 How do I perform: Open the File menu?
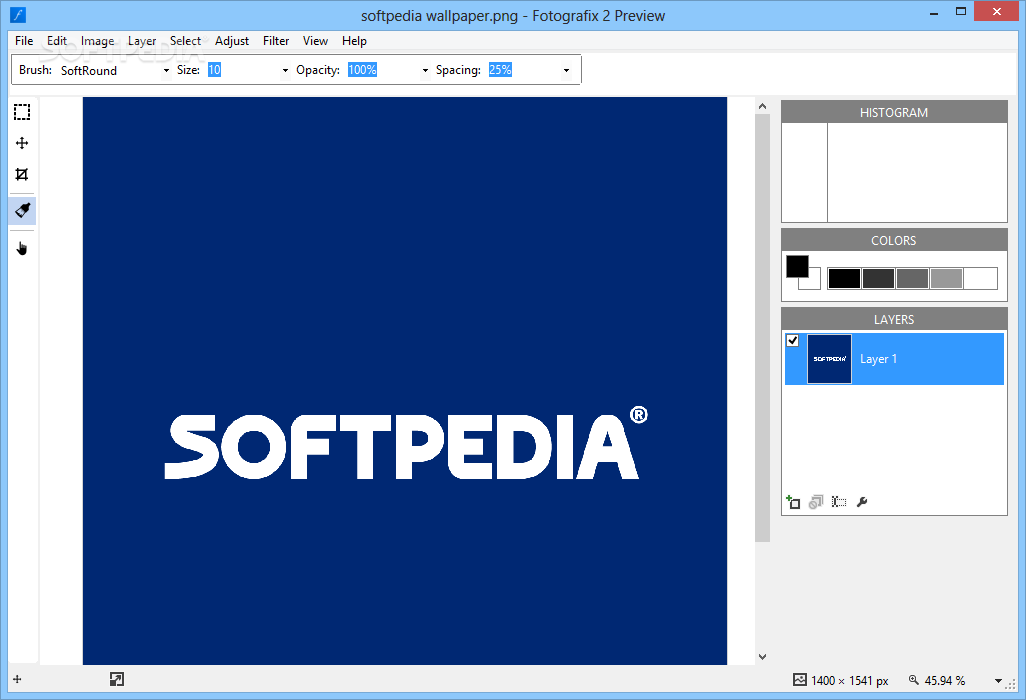tap(24, 41)
